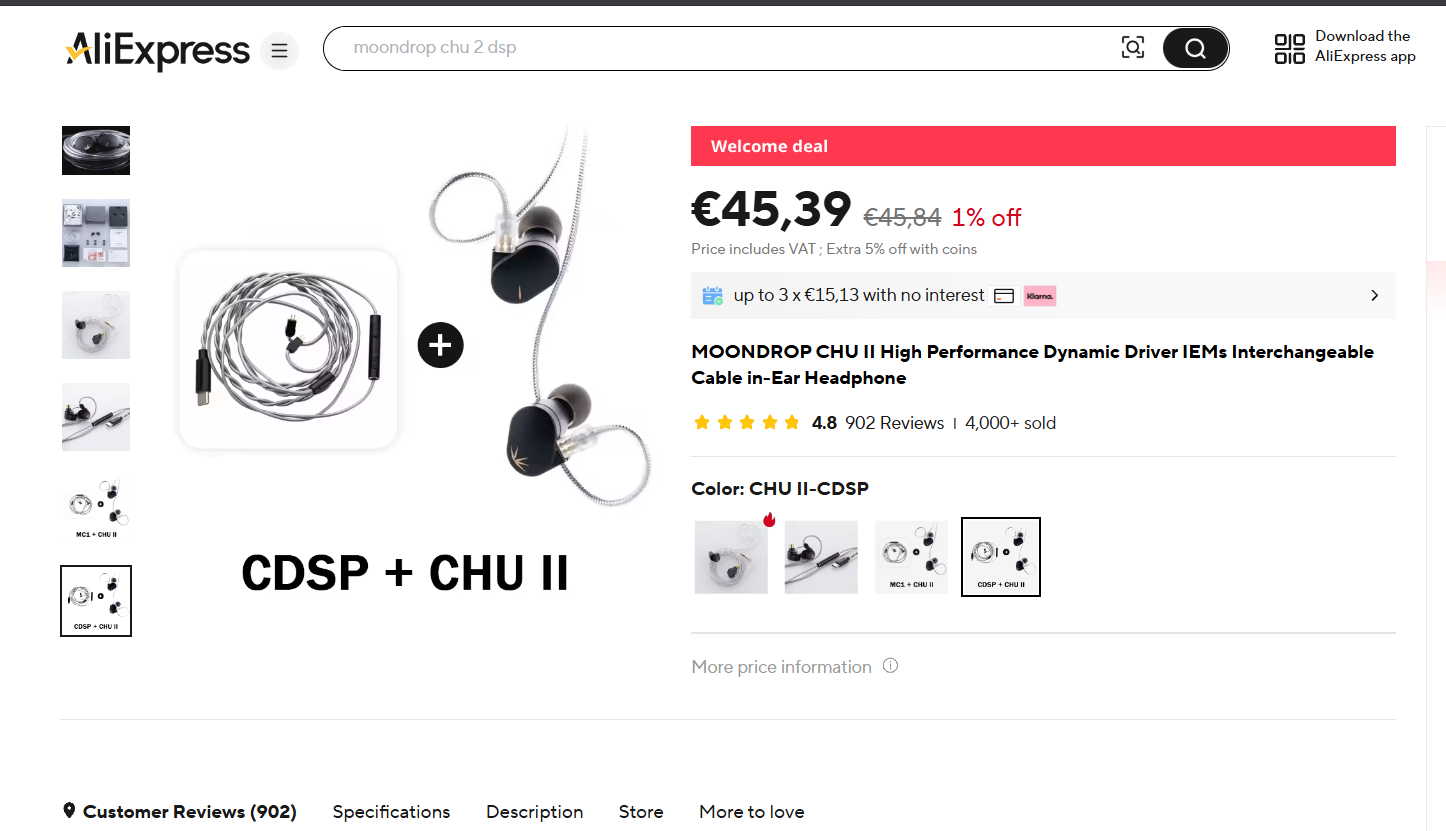Open the Specifications tab
Image resolution: width=1446 pixels, height=831 pixels.
tap(391, 812)
